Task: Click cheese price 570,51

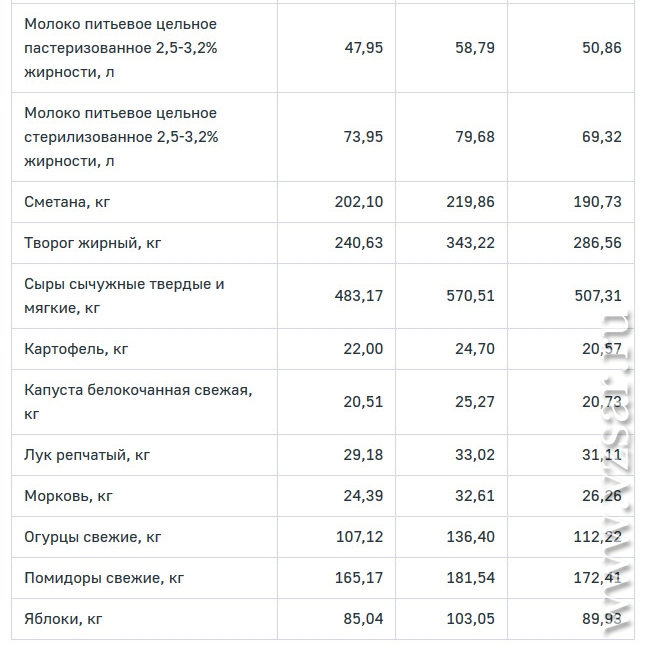Action: [470, 296]
